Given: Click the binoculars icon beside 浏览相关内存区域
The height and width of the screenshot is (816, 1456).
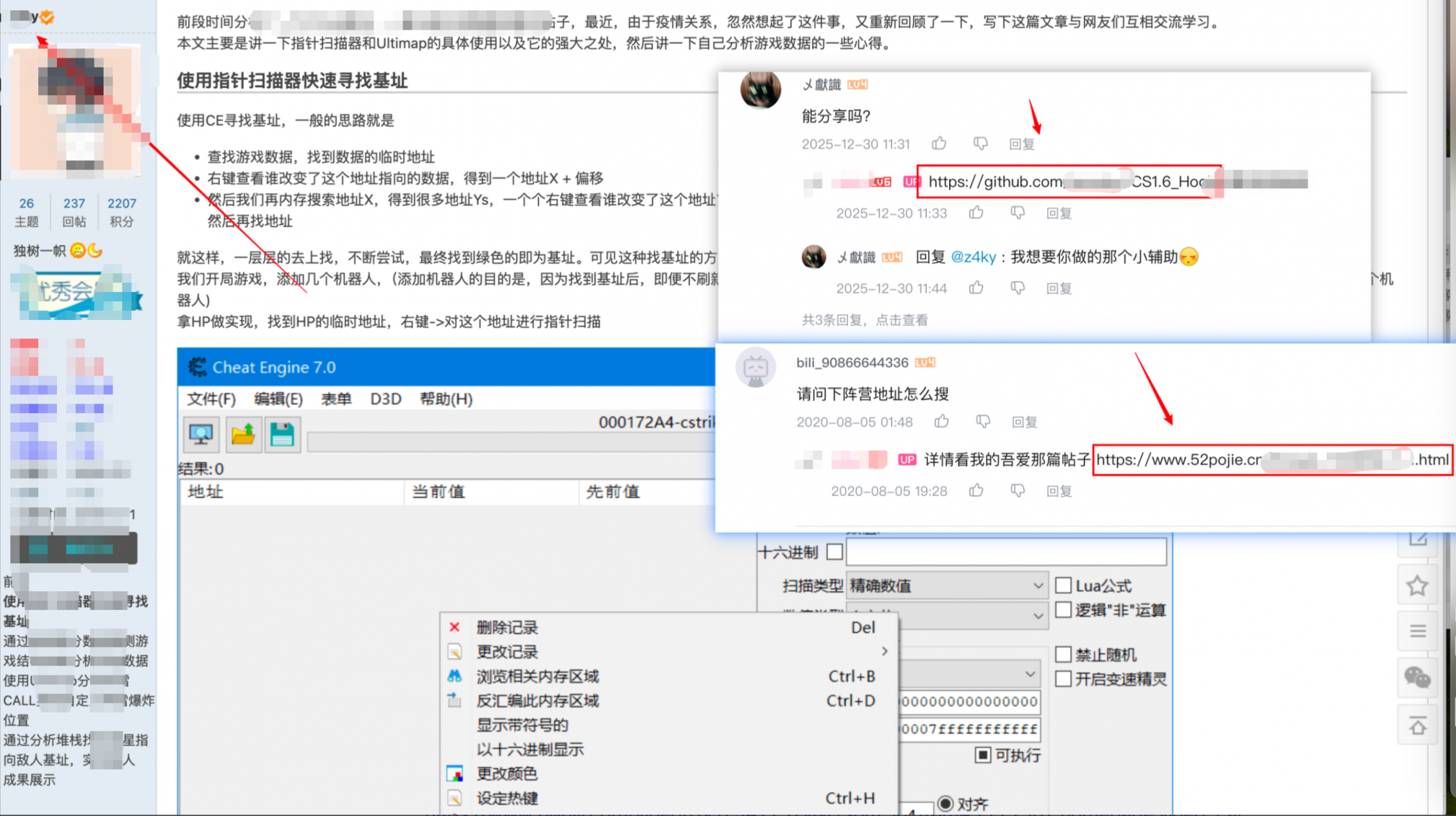Looking at the screenshot, I should (454, 676).
